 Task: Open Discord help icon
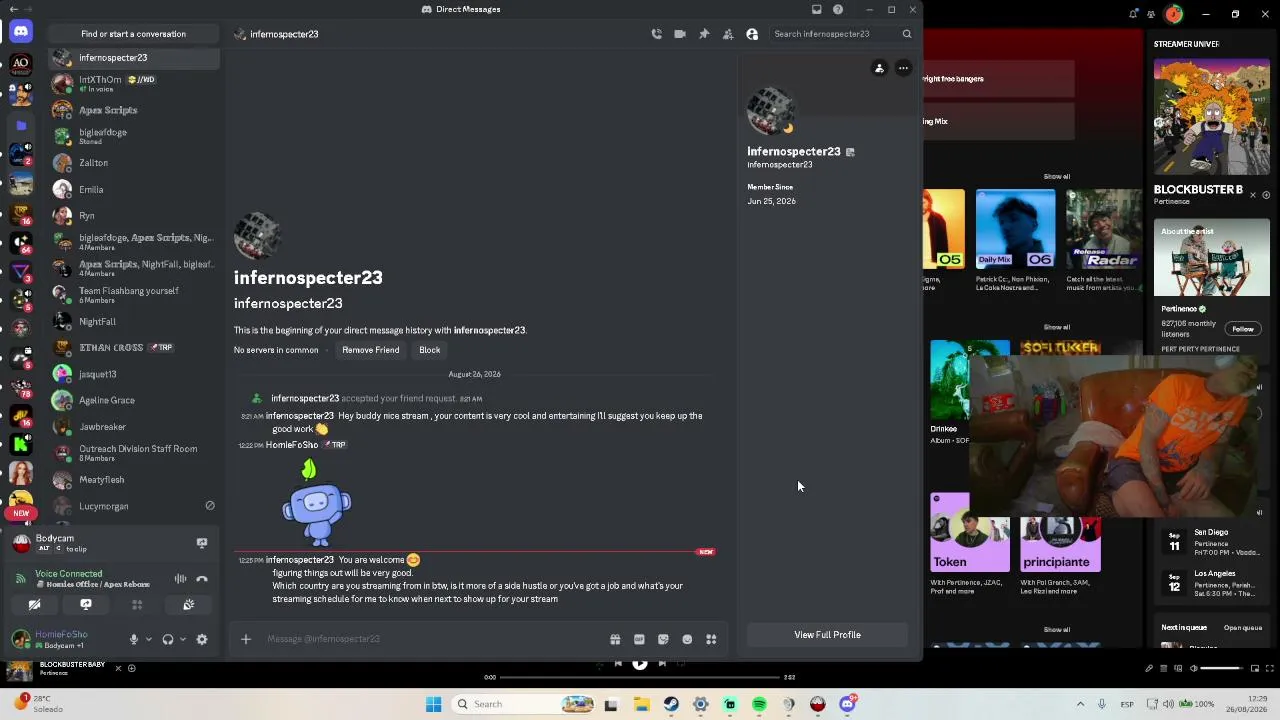(x=838, y=9)
